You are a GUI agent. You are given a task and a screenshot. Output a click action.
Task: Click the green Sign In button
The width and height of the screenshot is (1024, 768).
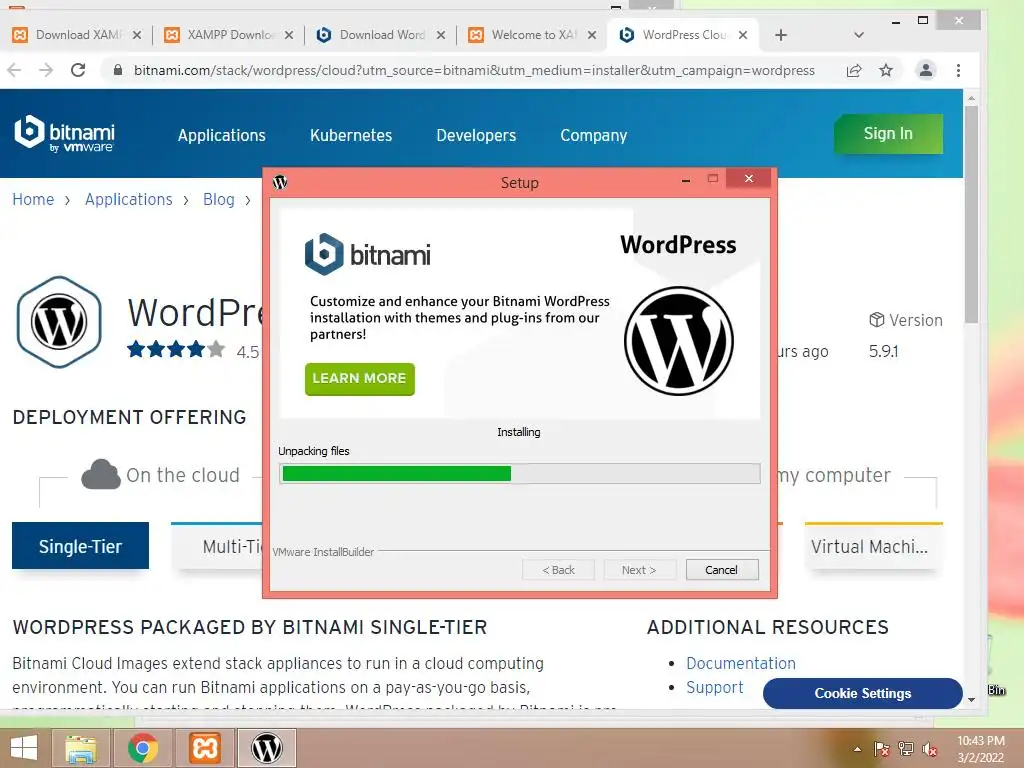[x=888, y=134]
